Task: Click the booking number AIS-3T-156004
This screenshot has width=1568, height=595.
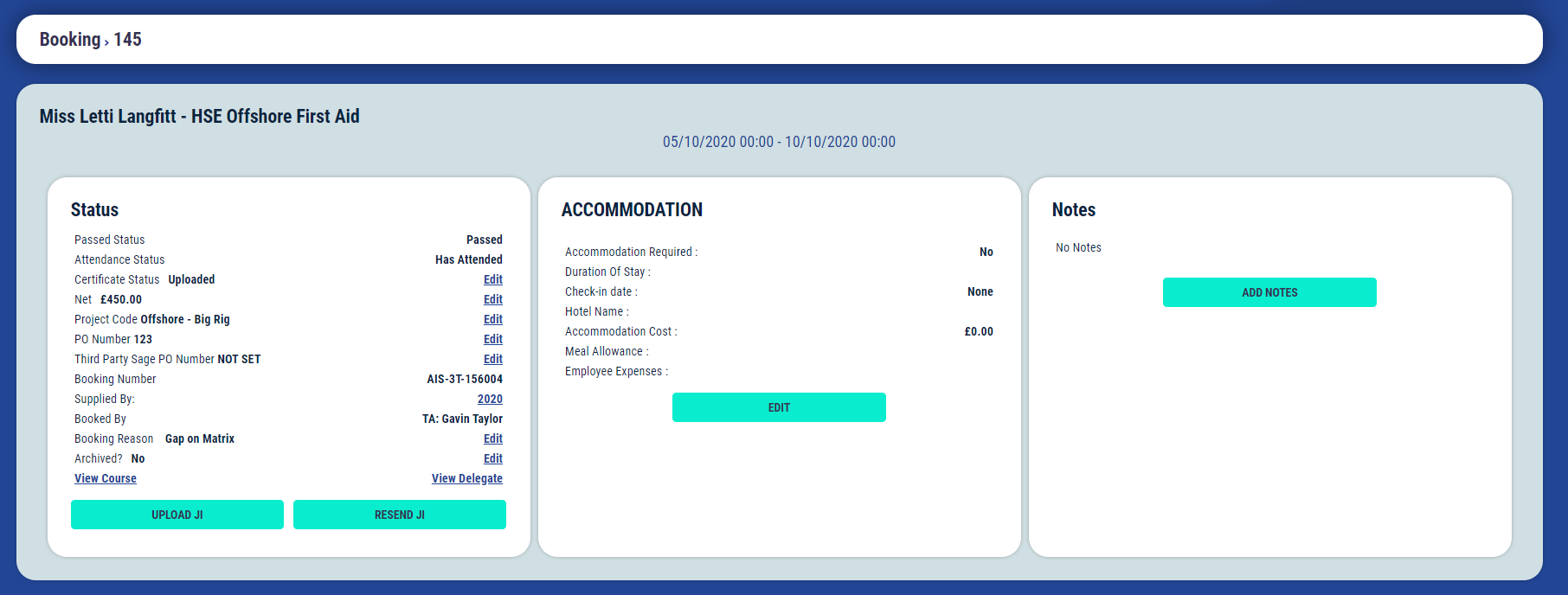Action: 464,379
